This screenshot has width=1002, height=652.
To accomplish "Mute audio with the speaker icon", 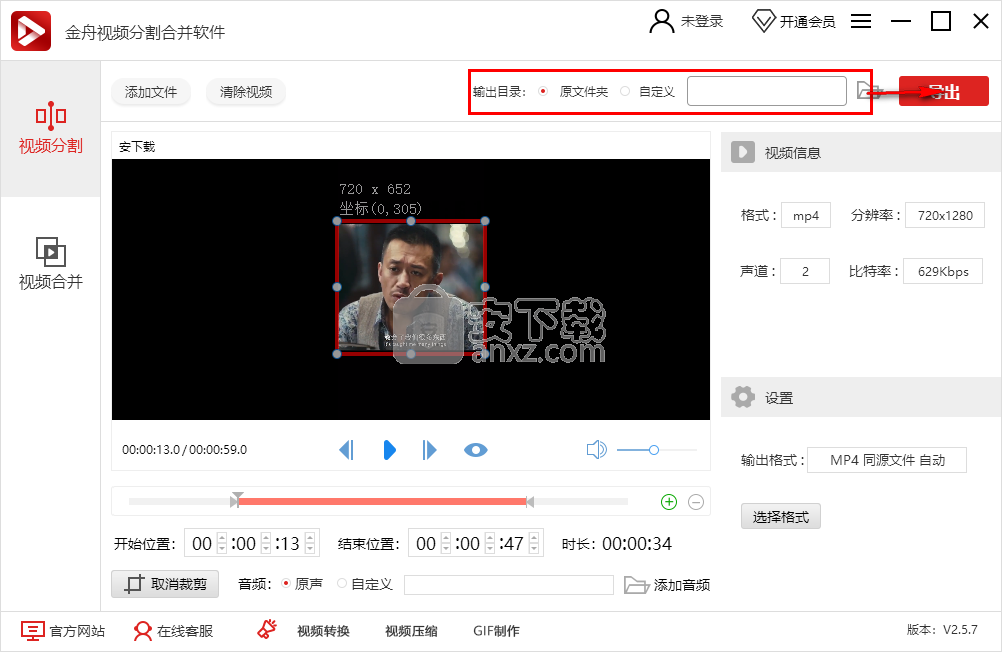I will (596, 449).
